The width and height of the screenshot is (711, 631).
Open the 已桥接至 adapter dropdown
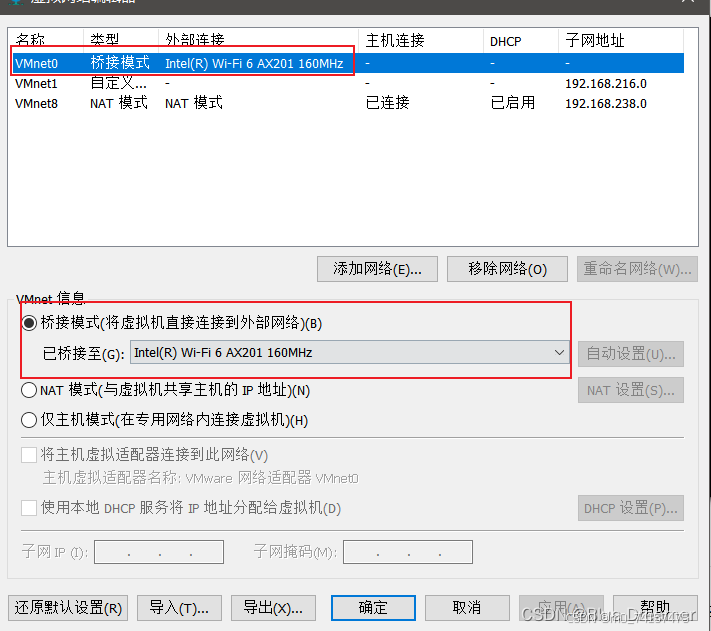click(350, 352)
